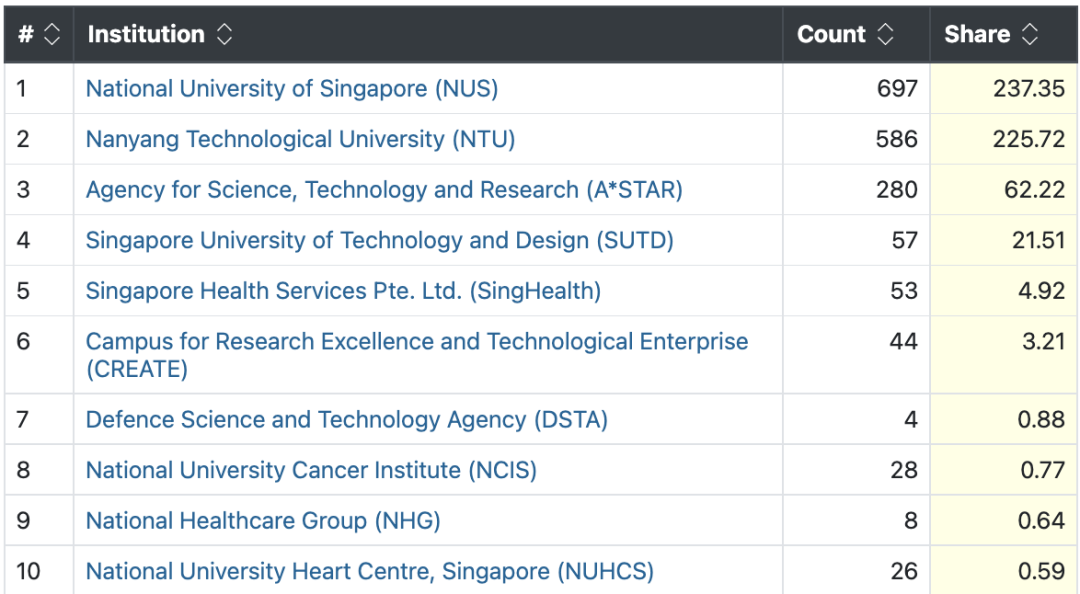Click the sort icon next to Institution
The image size is (1080, 594).
pos(225,35)
